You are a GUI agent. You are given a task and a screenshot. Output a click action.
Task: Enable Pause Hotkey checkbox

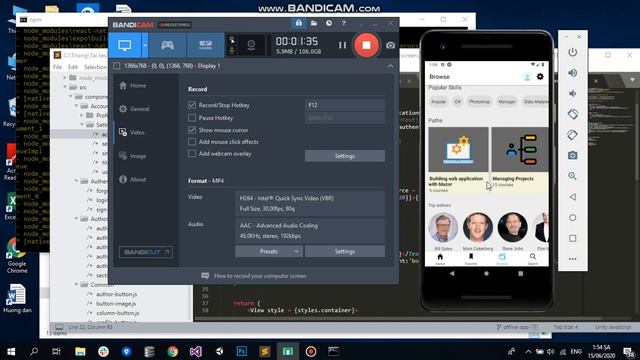click(x=192, y=118)
